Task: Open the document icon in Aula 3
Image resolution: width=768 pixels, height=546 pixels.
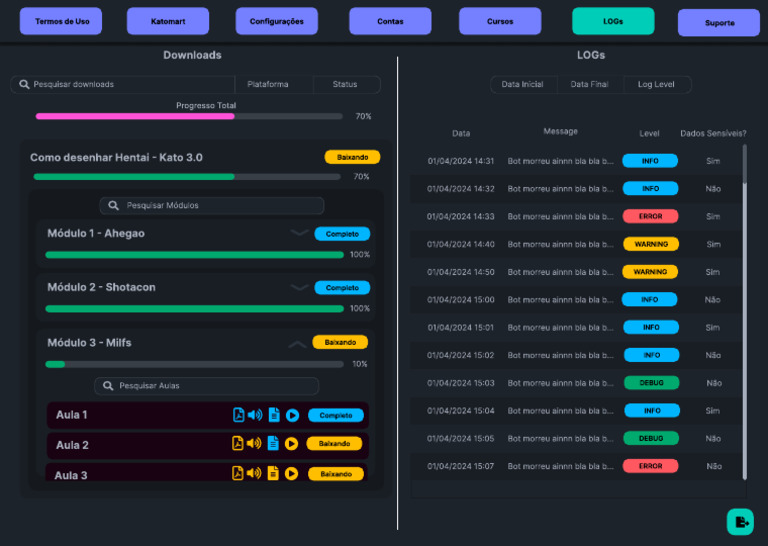Action: point(273,473)
